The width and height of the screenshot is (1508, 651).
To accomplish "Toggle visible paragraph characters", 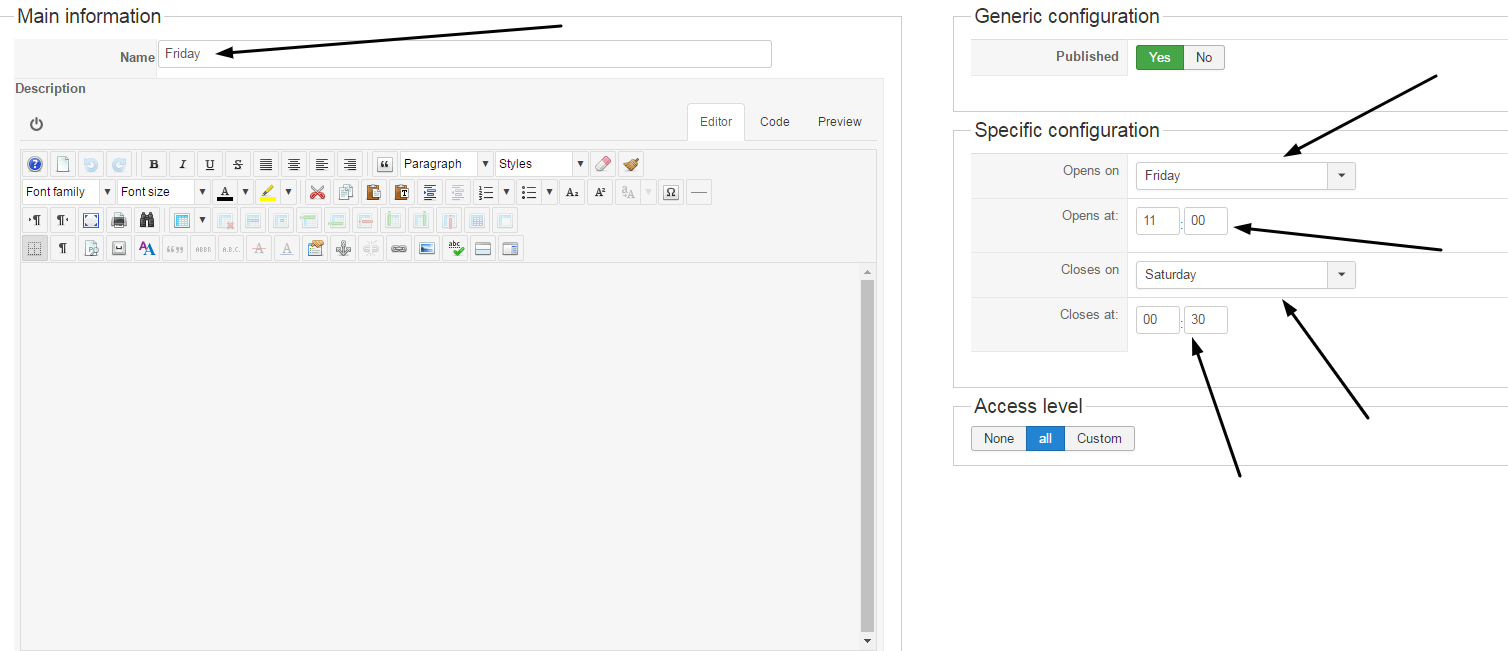I will (63, 248).
